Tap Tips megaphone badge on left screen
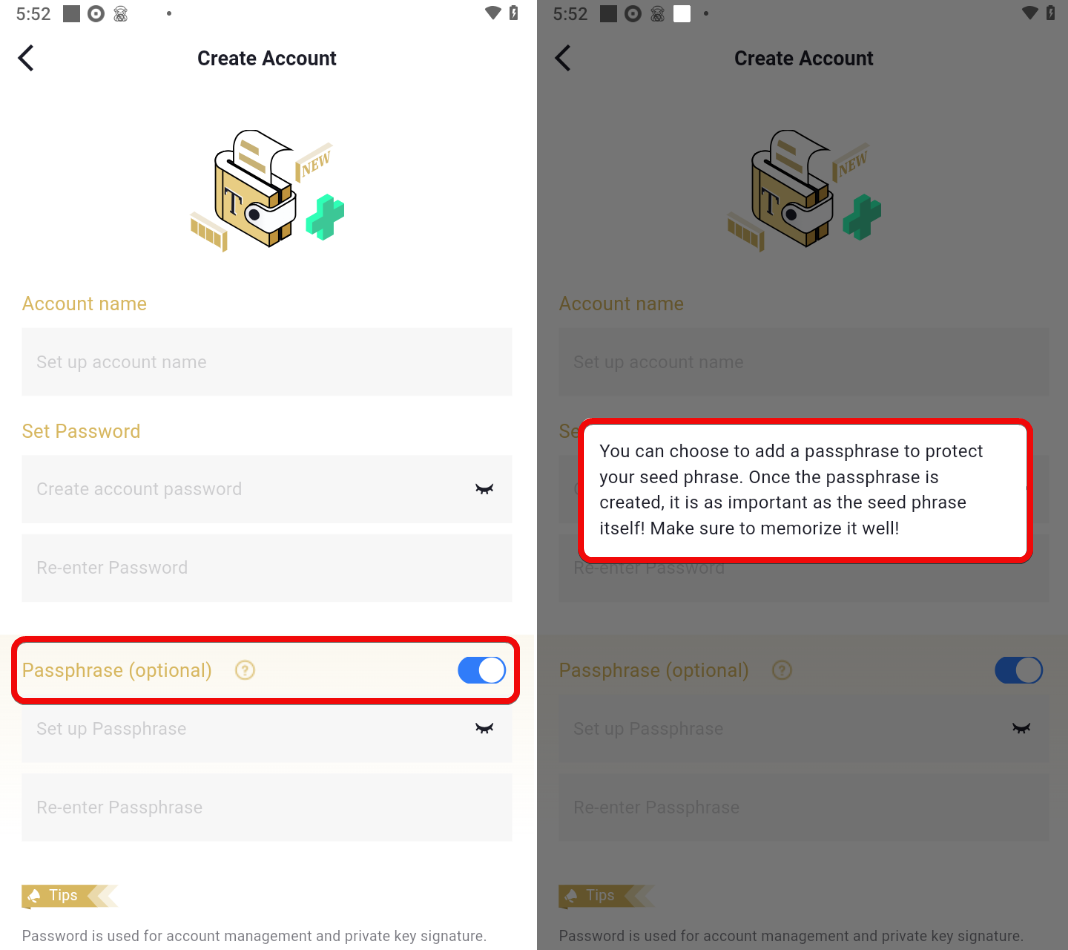 69,896
